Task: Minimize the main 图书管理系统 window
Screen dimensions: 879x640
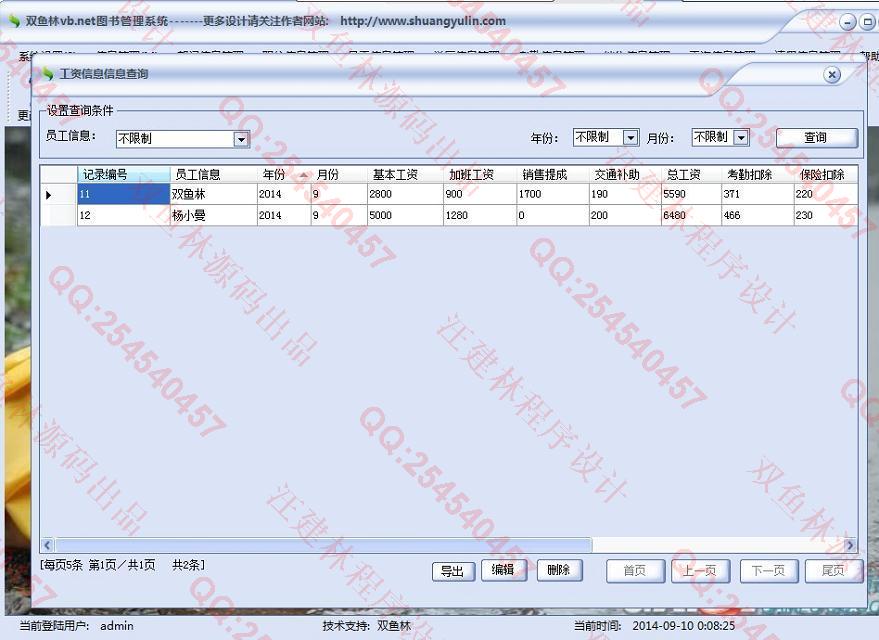Action: coord(848,22)
